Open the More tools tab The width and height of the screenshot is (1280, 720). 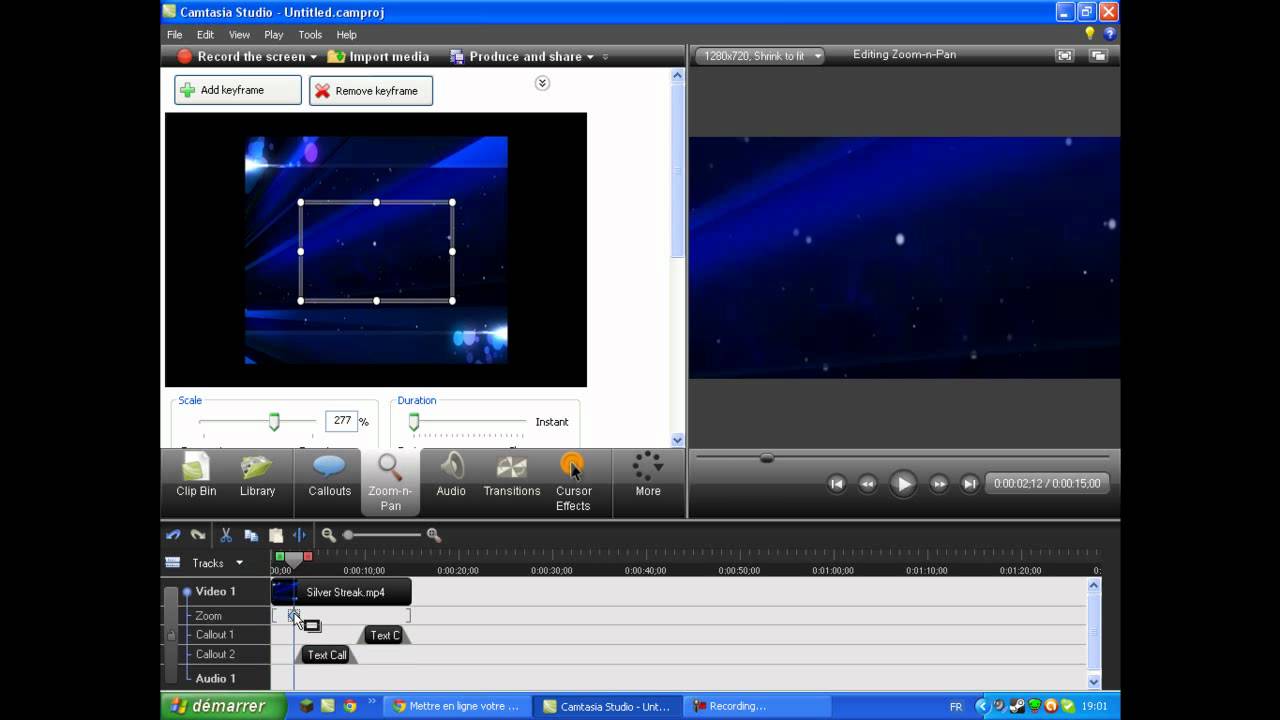(x=648, y=476)
